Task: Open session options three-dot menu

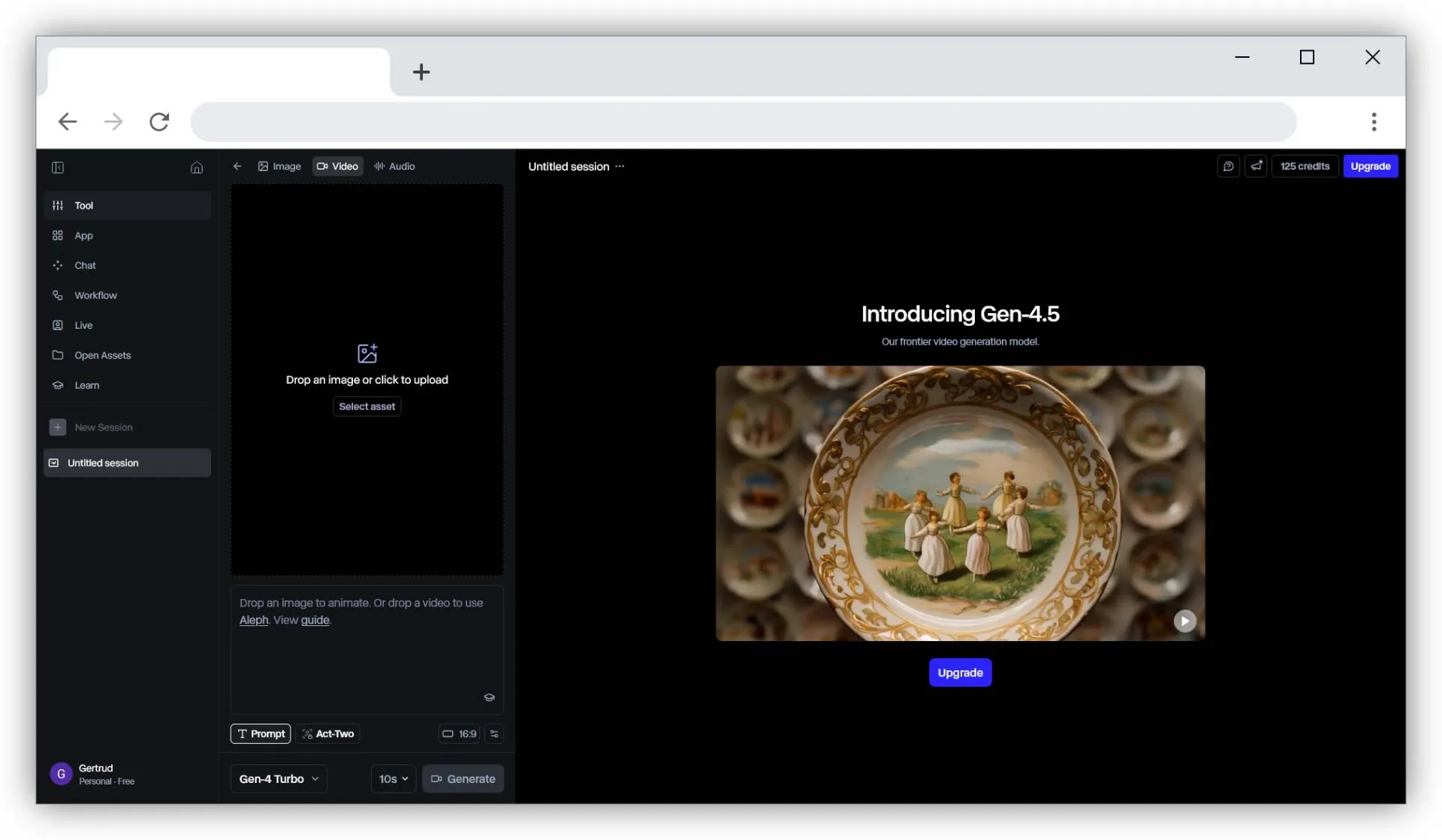Action: coord(620,167)
